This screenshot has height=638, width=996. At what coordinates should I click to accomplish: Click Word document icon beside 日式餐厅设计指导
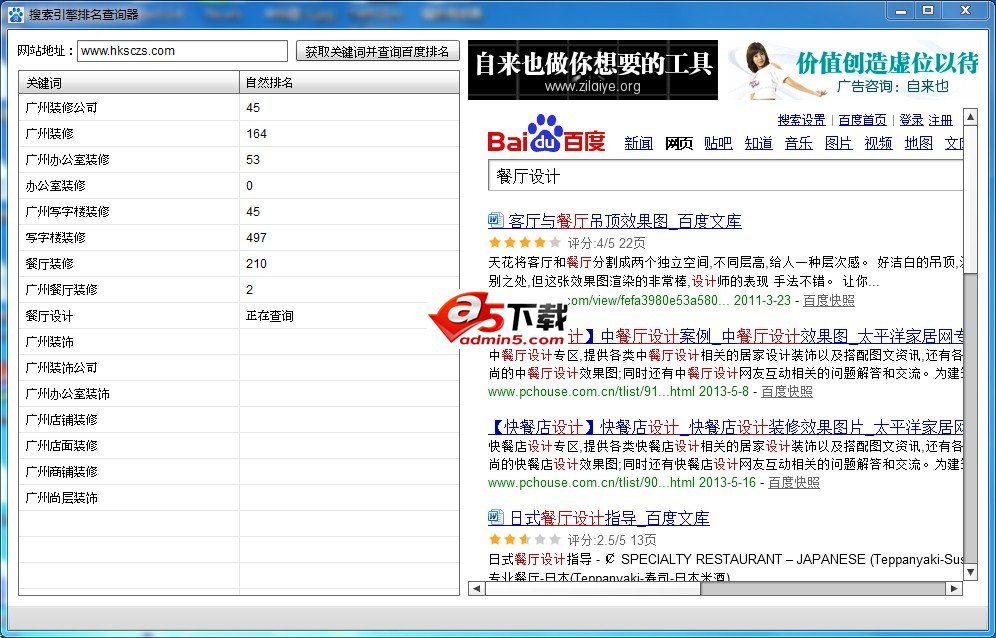click(x=495, y=517)
